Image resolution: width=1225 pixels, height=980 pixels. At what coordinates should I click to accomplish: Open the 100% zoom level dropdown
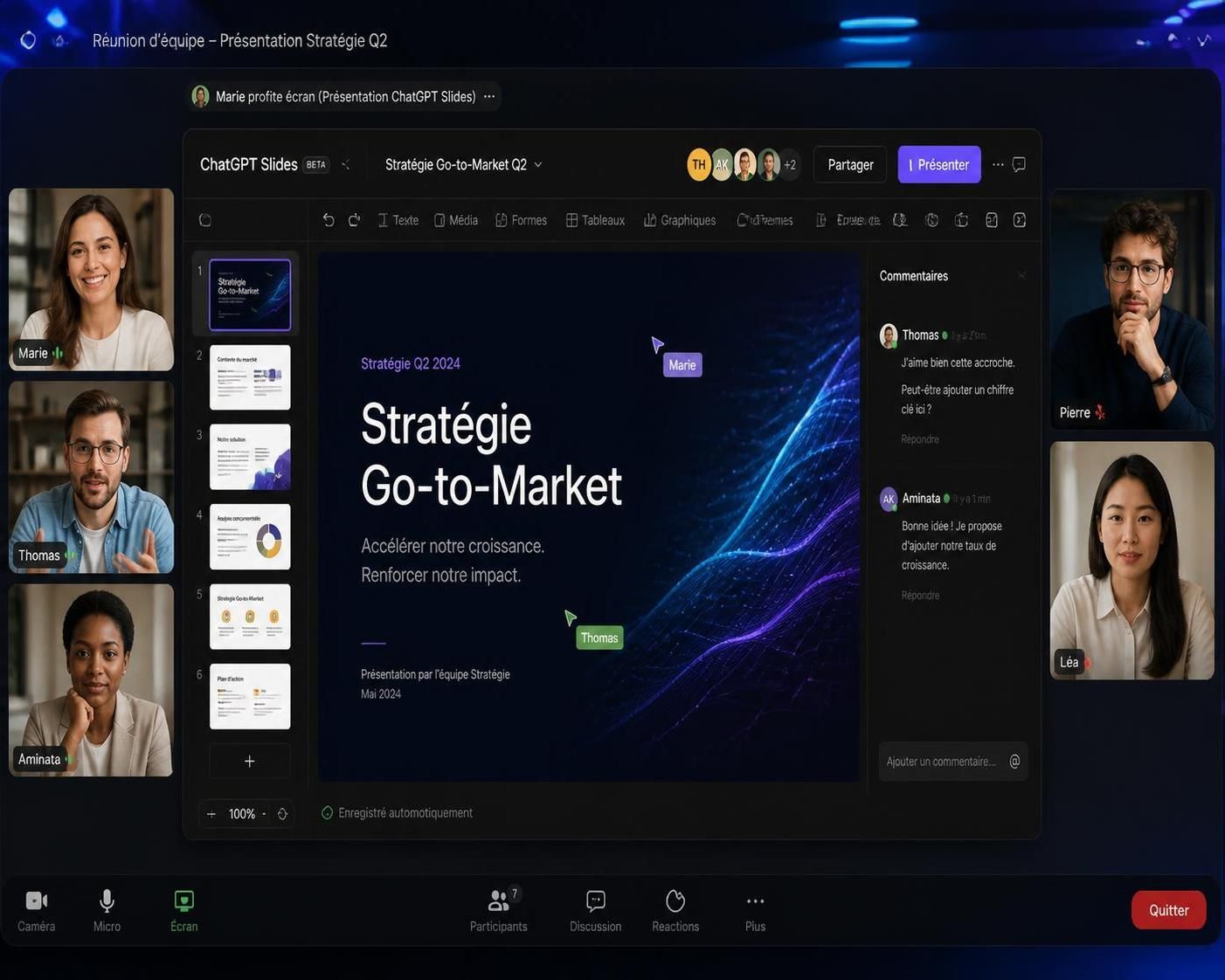pyautogui.click(x=247, y=814)
